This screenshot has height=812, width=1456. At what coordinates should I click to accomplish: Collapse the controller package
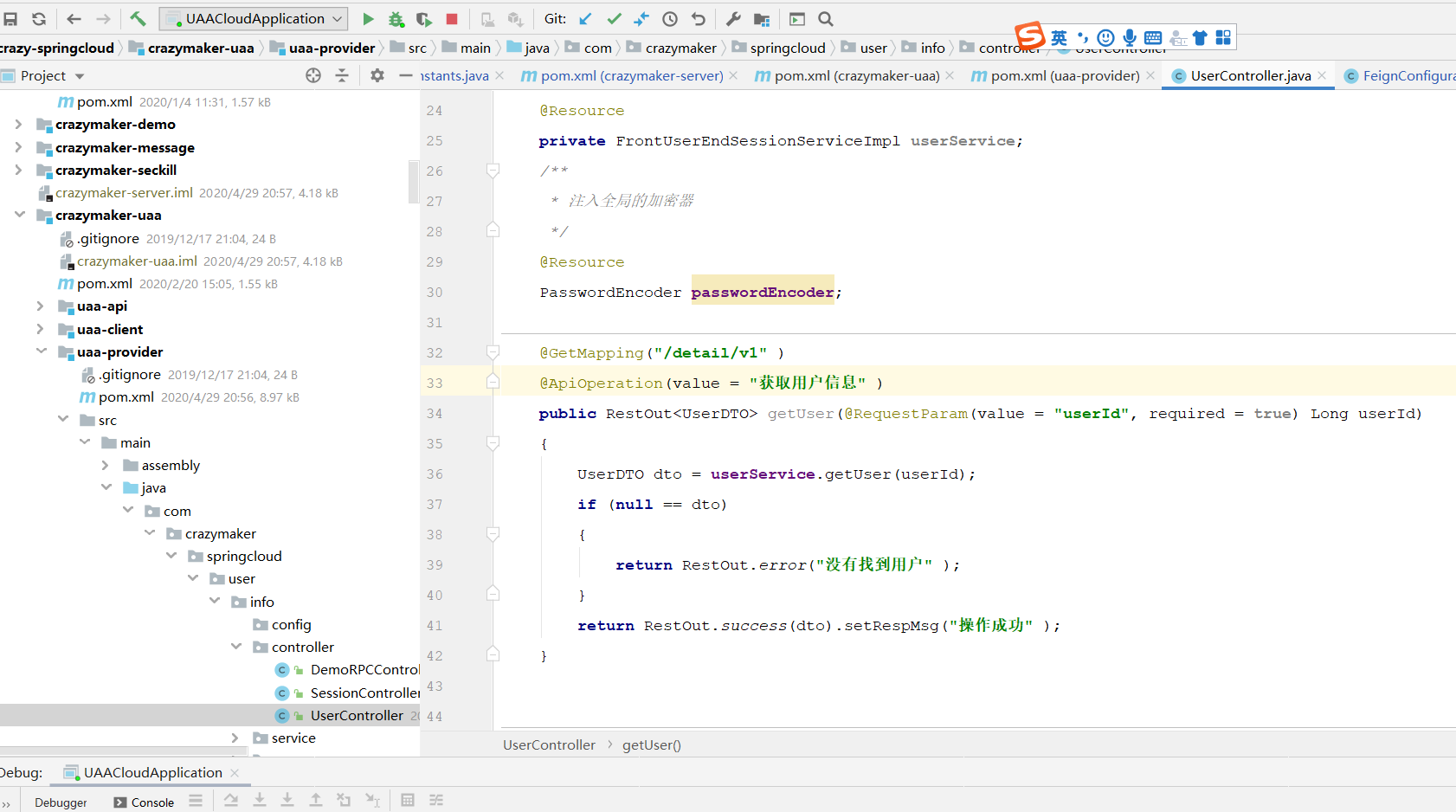235,647
